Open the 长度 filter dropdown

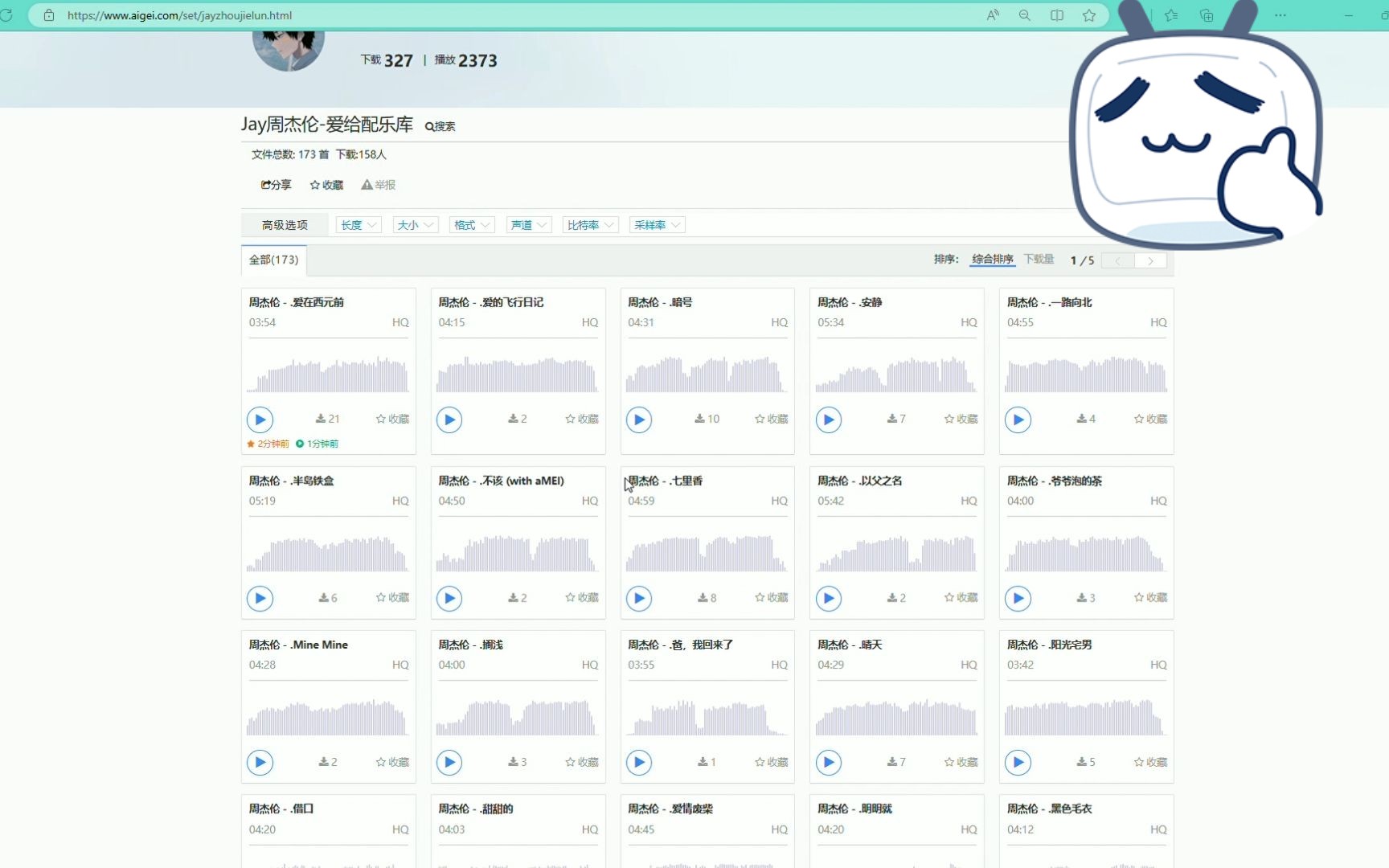(359, 225)
